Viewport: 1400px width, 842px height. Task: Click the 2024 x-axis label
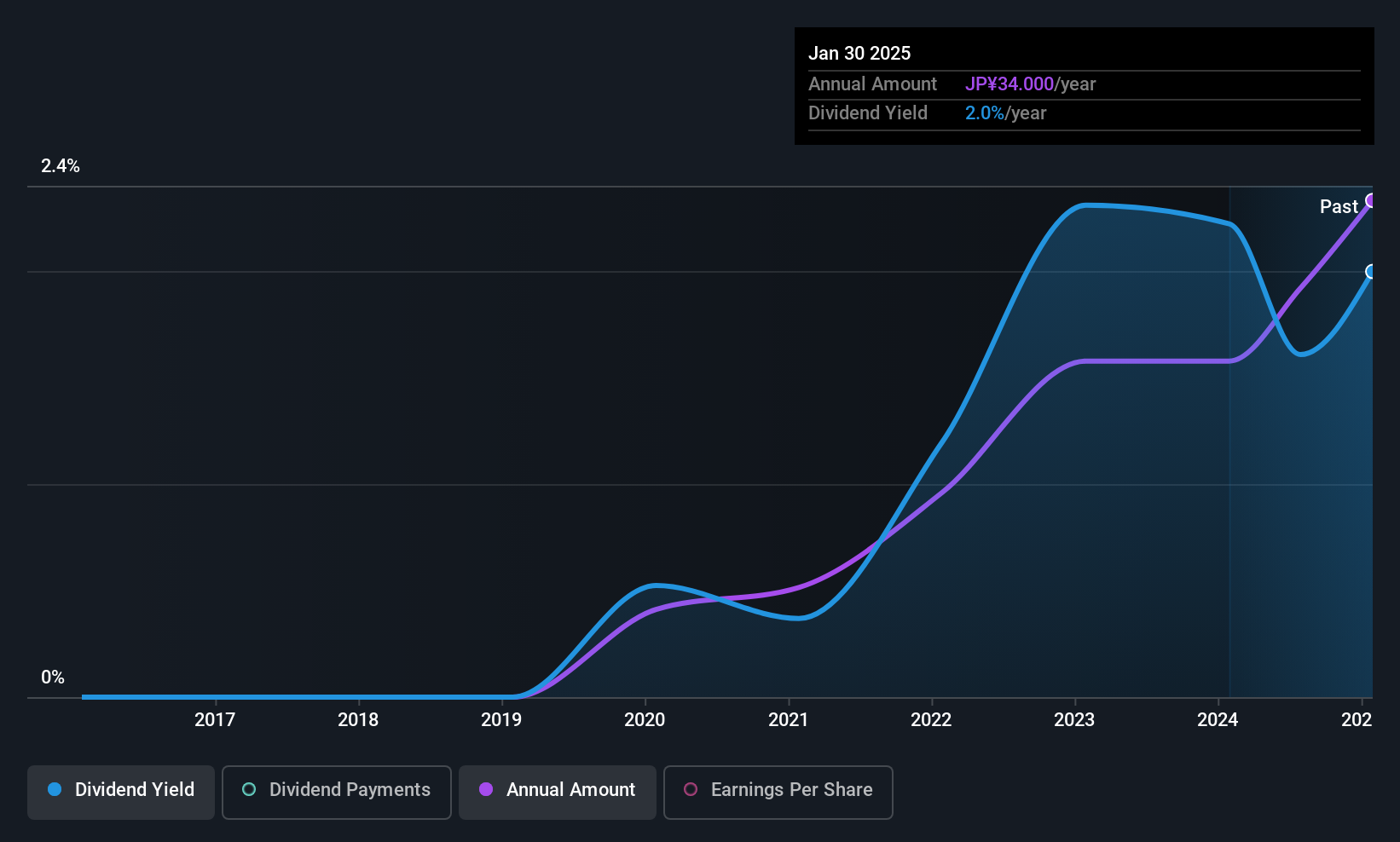[1218, 719]
